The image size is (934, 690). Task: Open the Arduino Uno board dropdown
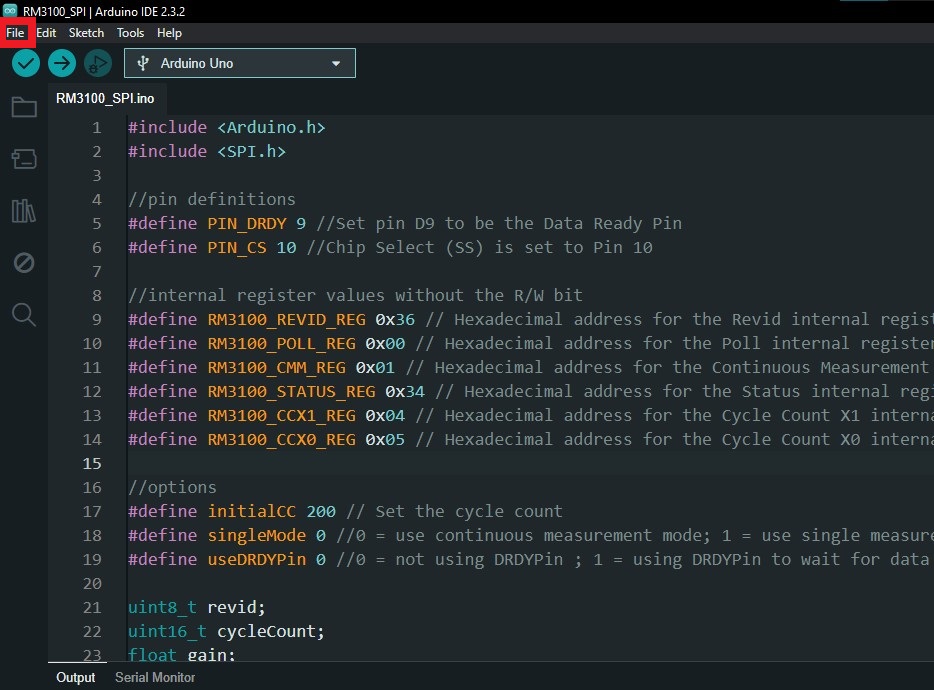click(x=239, y=63)
